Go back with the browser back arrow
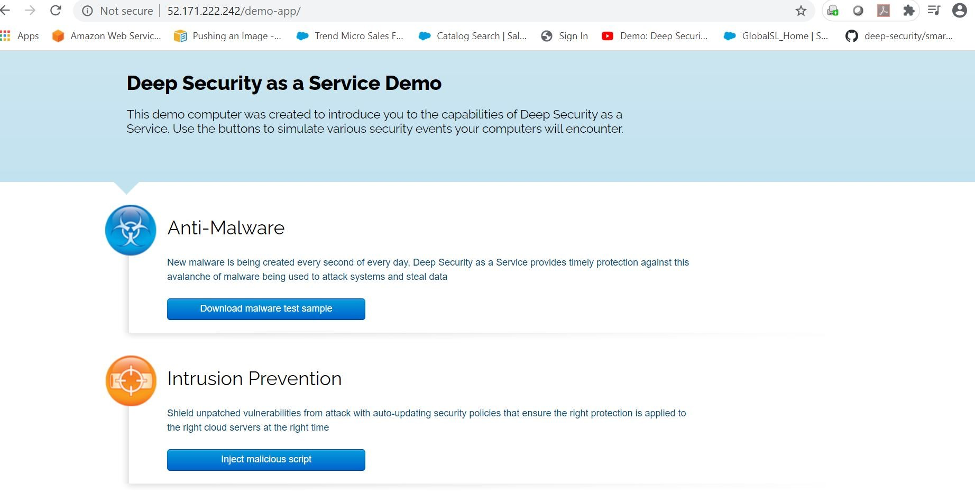The height and width of the screenshot is (502, 977). (5, 11)
